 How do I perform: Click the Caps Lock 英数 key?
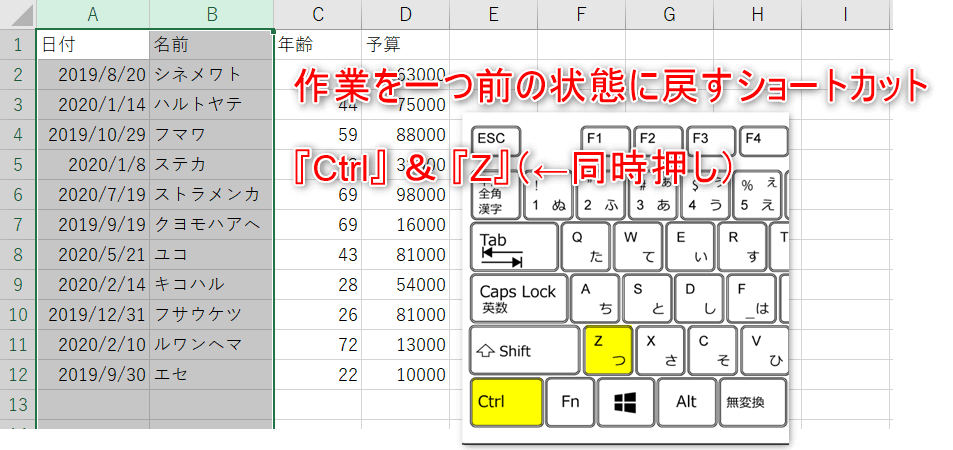point(518,298)
